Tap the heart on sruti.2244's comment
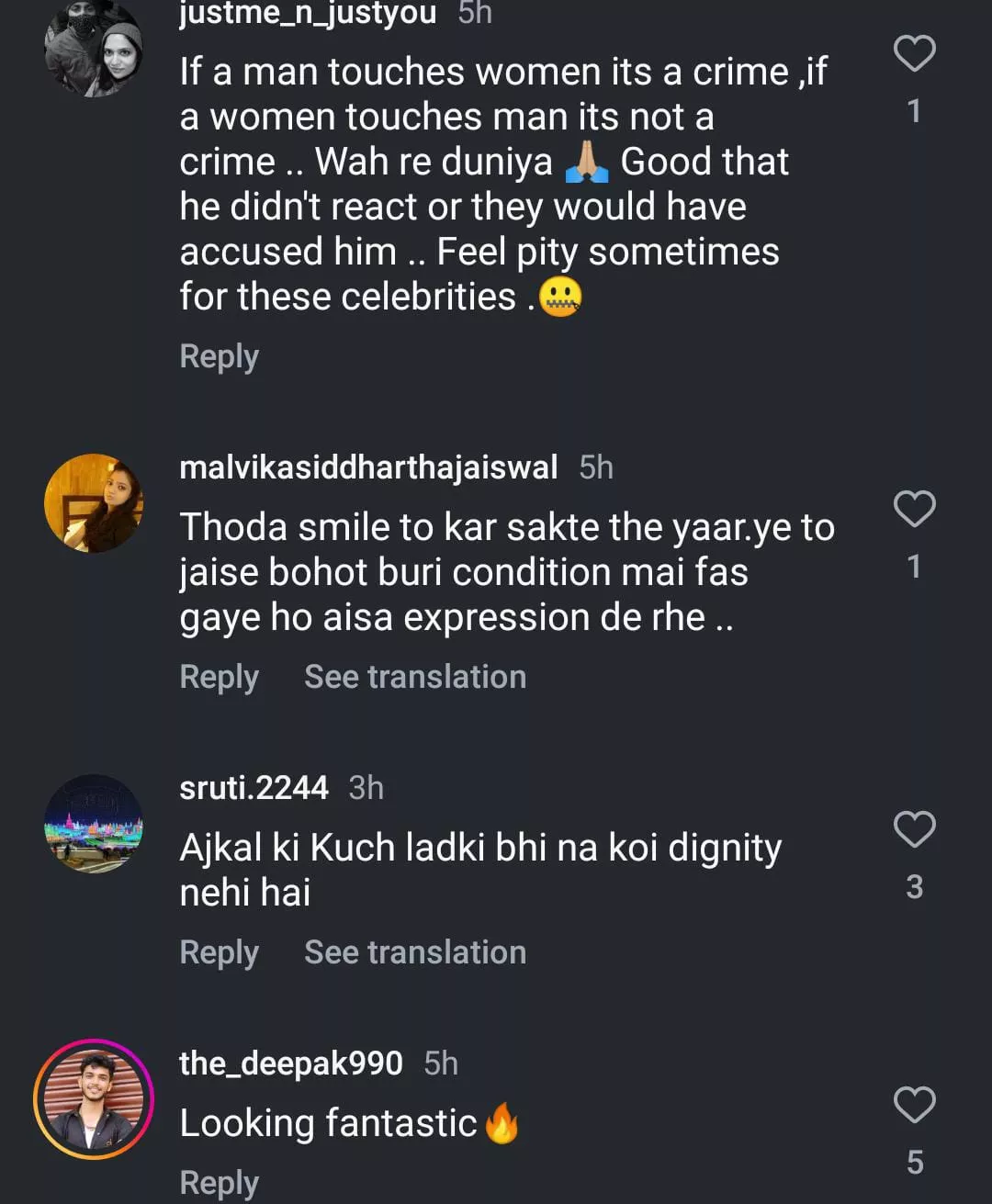992x1204 pixels. [914, 829]
